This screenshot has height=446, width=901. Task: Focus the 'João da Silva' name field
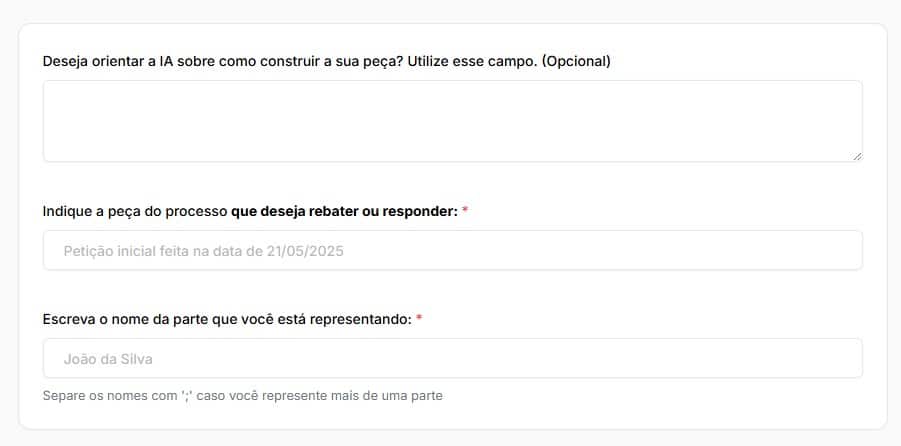[x=452, y=358]
